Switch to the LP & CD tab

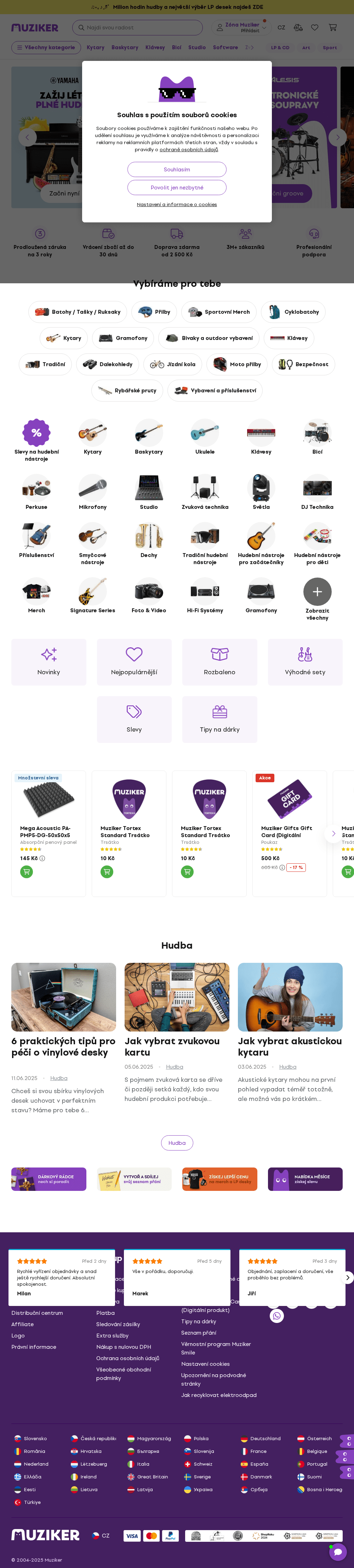click(280, 47)
